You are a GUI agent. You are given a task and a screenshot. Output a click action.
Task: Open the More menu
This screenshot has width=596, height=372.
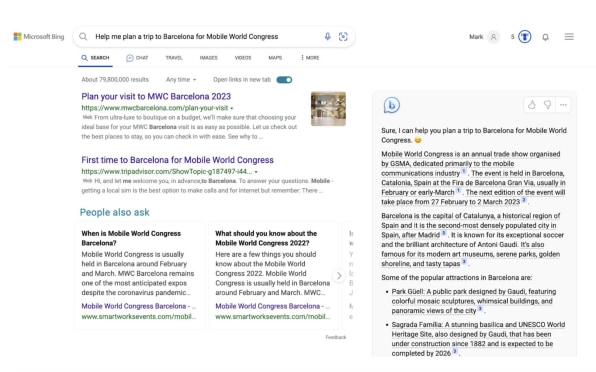310,58
